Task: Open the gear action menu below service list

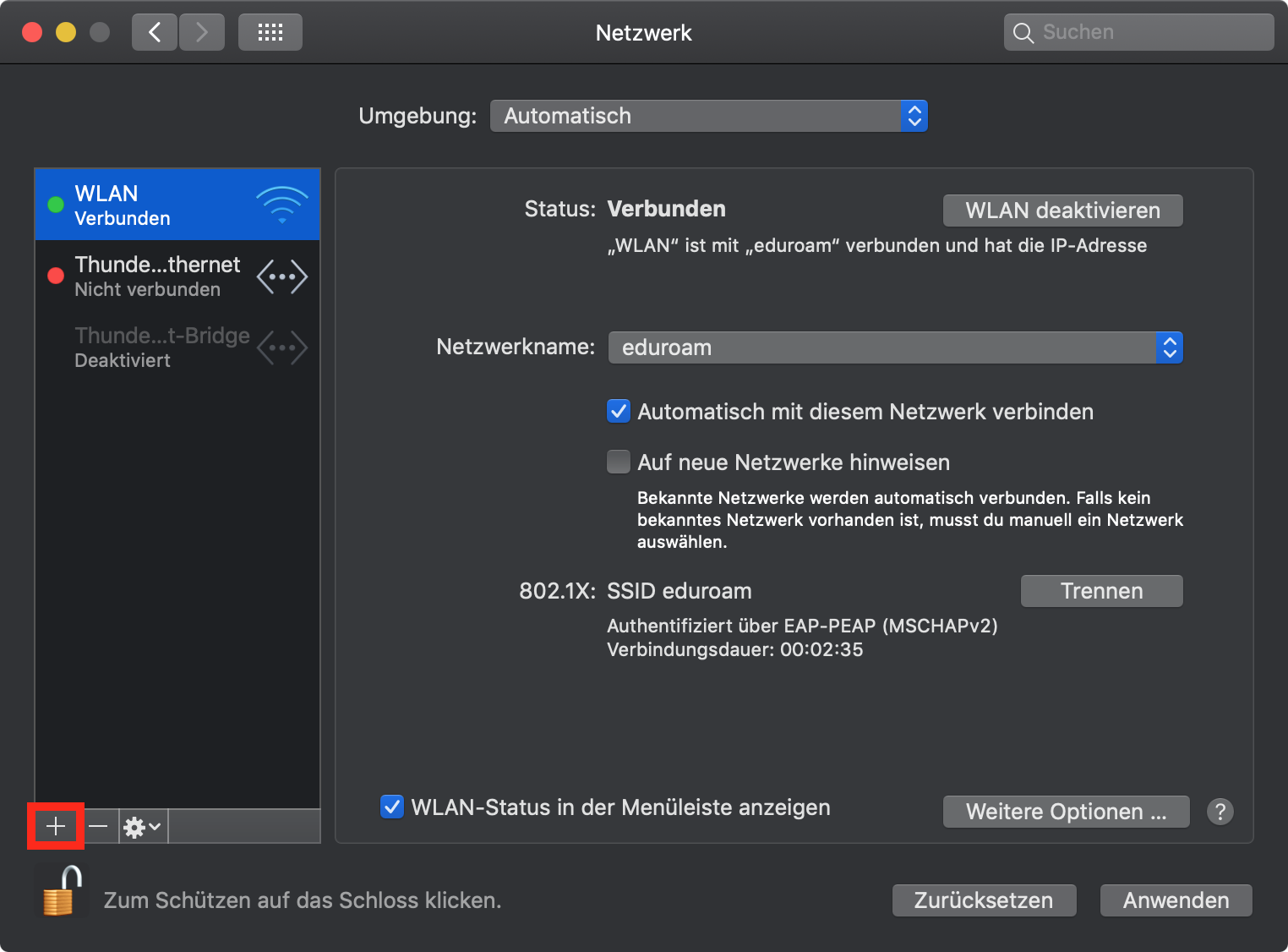Action: [143, 826]
